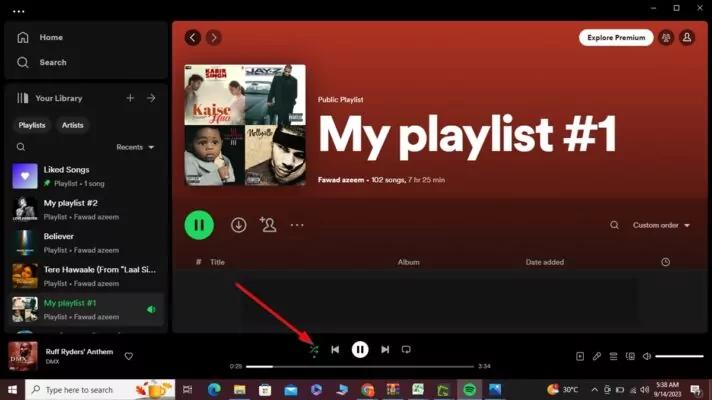
Task: Mute volume with the speaker icon
Action: (647, 356)
